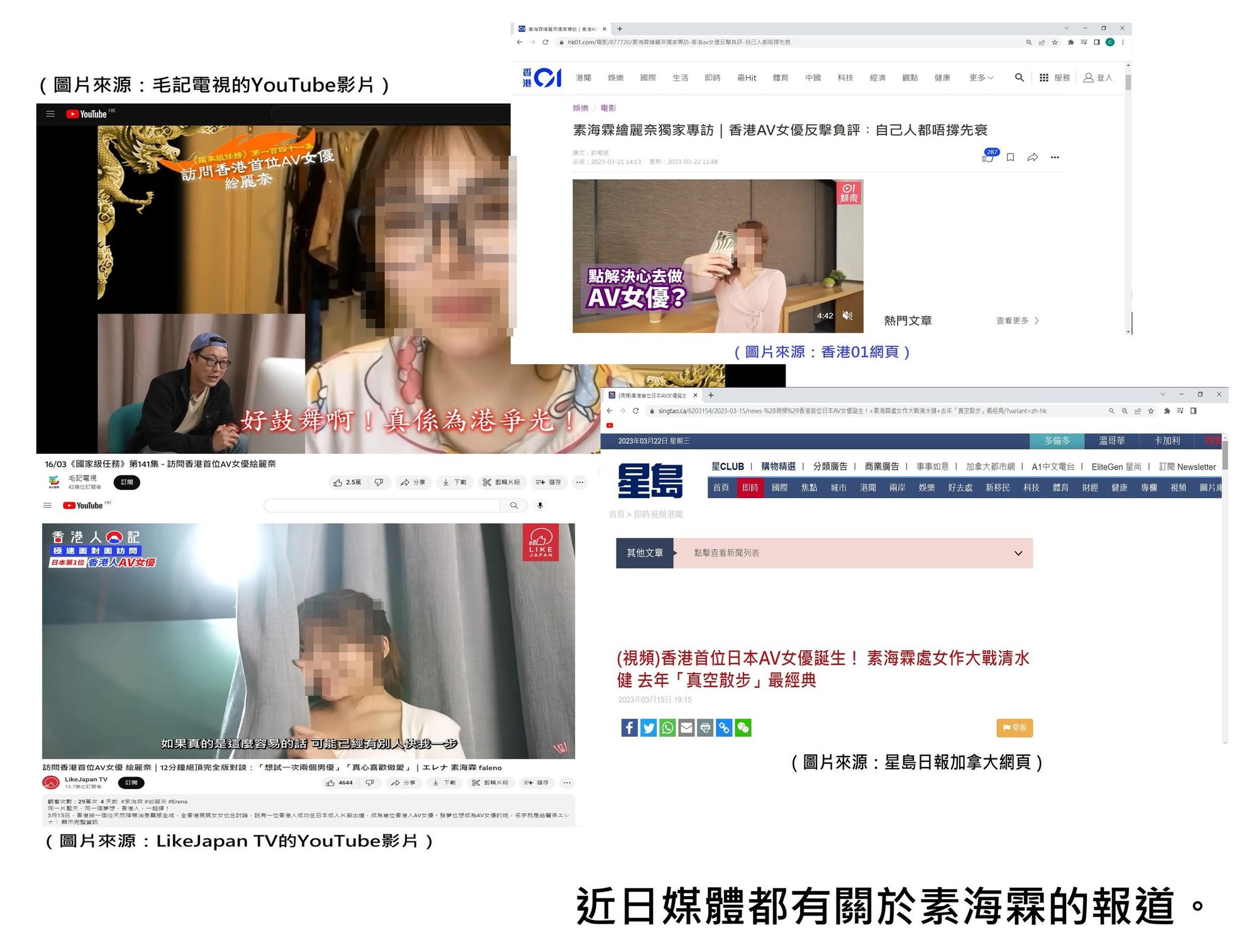Image resolution: width=1258 pixels, height=952 pixels.
Task: Click the voice search microphone icon on YouTube
Action: pos(540,506)
